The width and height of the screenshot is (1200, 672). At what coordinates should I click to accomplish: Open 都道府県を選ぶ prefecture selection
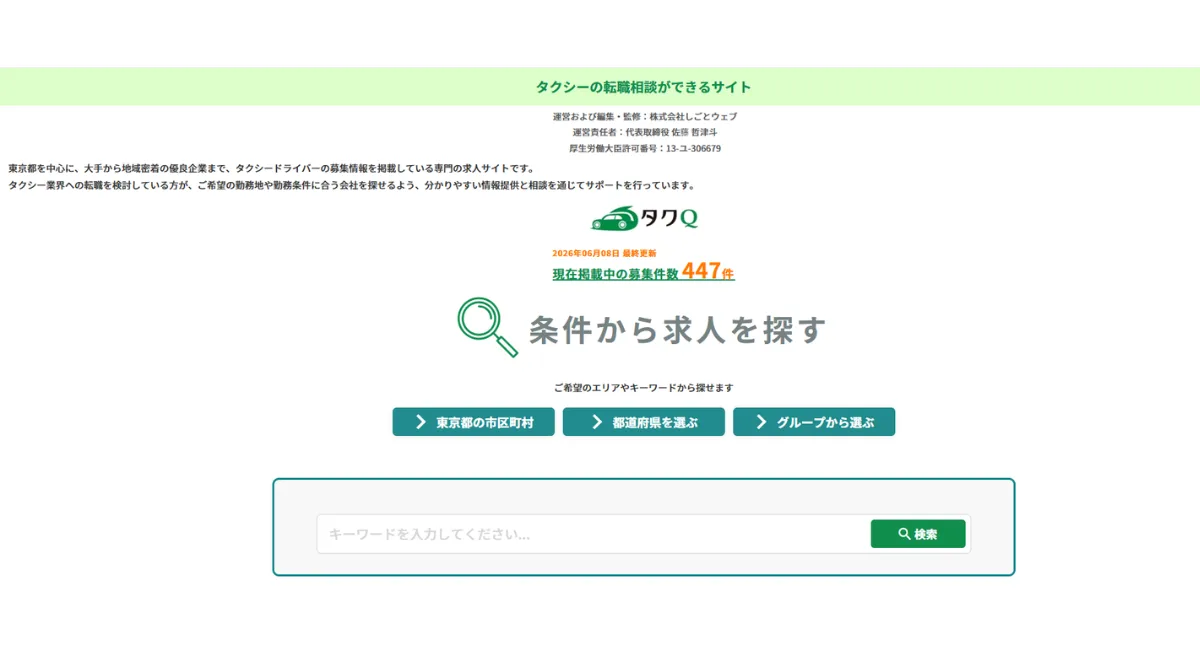pos(643,422)
